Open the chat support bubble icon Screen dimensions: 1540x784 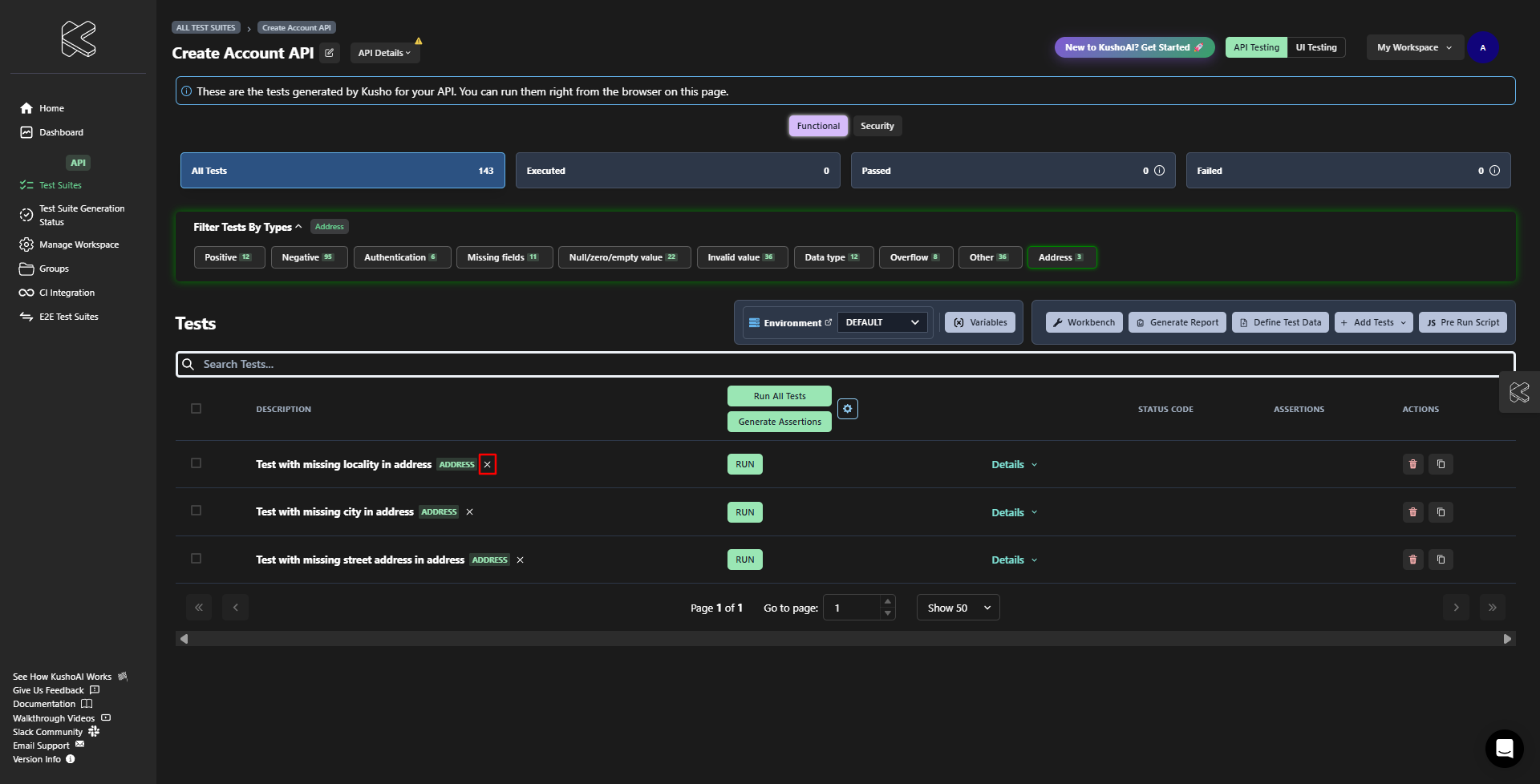[x=1504, y=749]
